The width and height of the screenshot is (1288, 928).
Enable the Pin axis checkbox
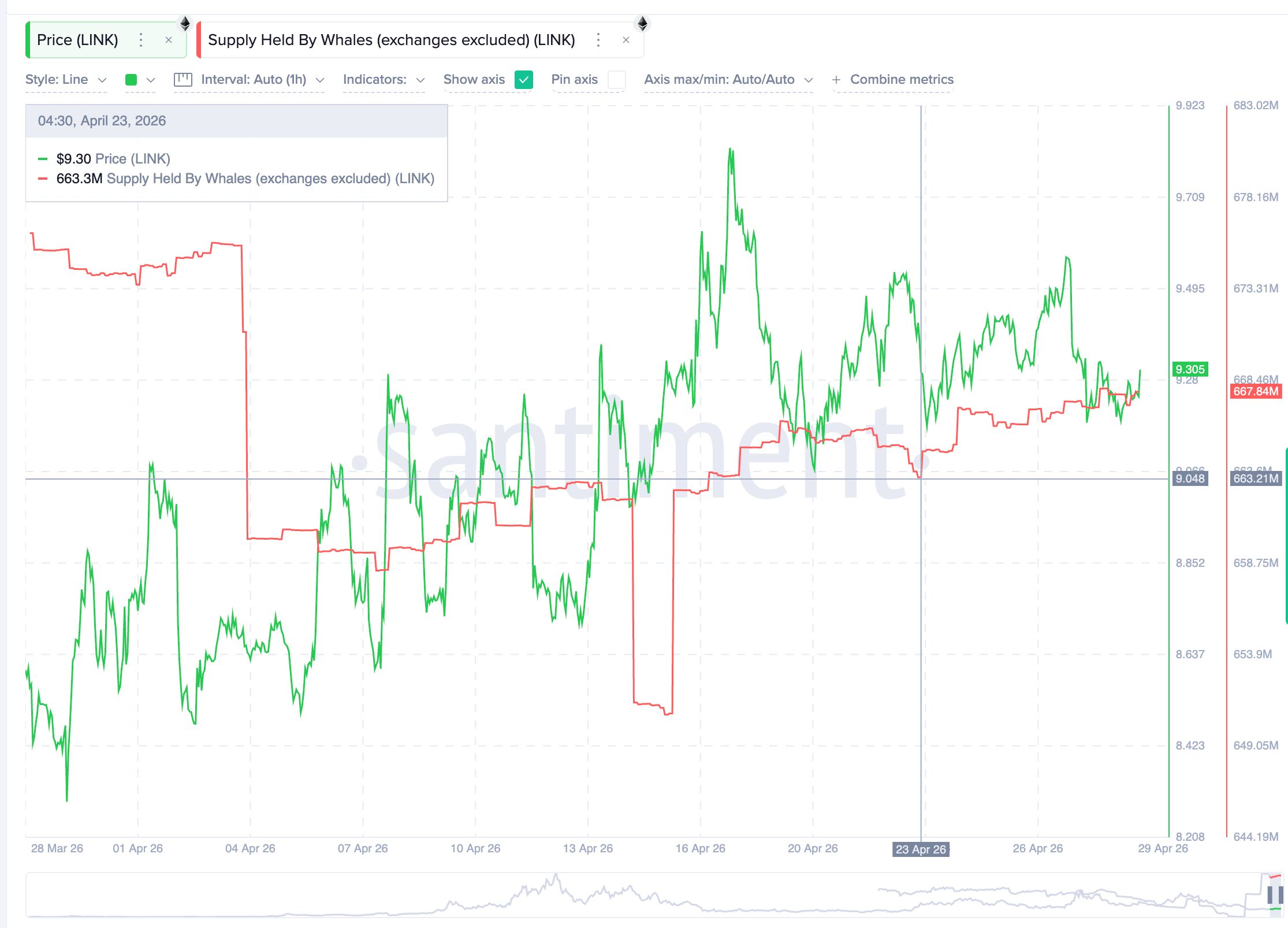pyautogui.click(x=616, y=80)
